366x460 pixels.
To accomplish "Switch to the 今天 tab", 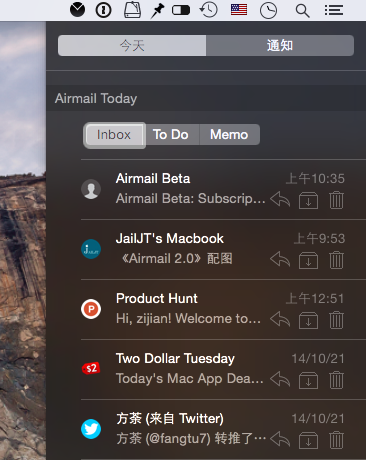I will 132,45.
